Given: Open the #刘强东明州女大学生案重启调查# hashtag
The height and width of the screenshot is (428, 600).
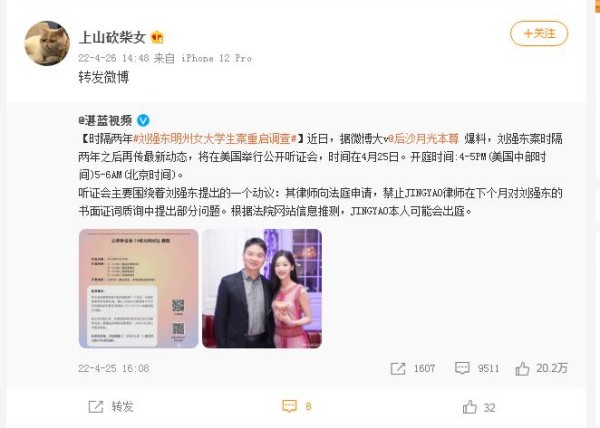Looking at the screenshot, I should 215,139.
